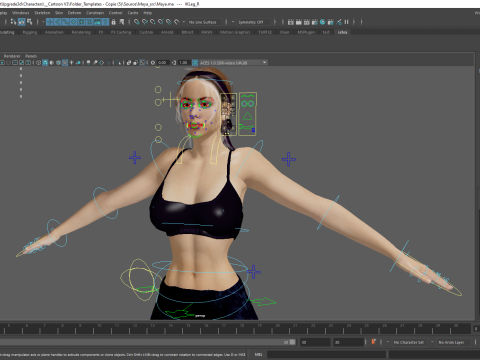
Task: Enable the Snap to grids magnet icon
Action: [137, 22]
